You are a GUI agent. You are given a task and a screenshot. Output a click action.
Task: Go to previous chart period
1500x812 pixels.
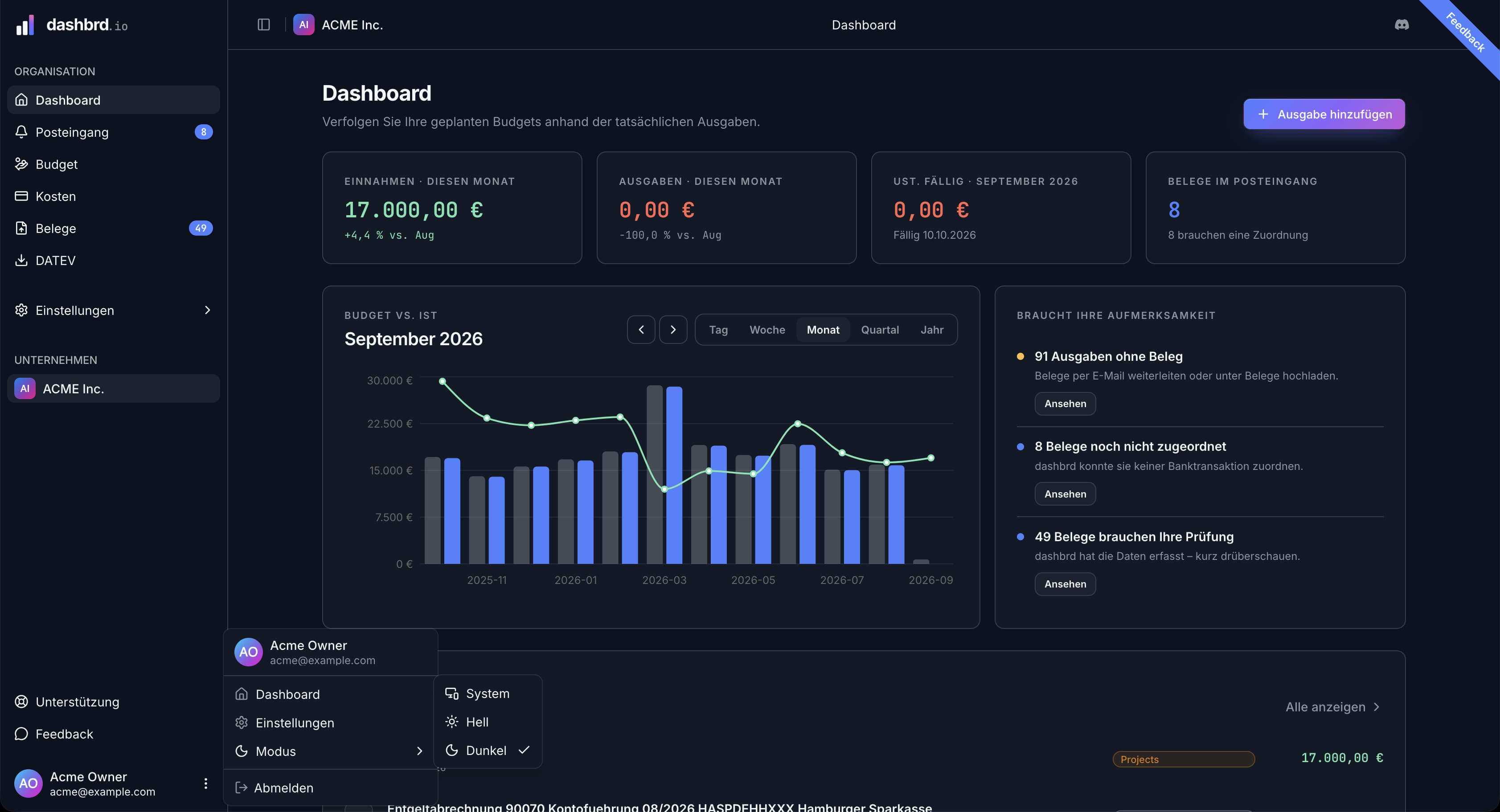[x=641, y=330]
